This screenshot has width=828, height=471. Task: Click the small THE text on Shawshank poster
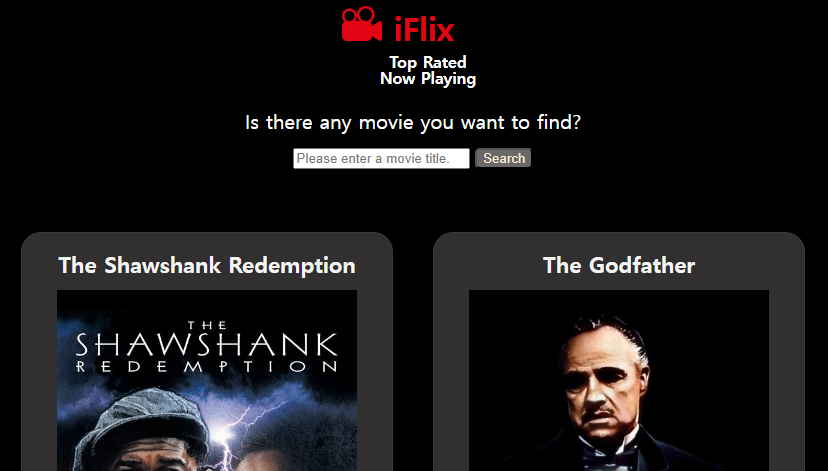(x=207, y=325)
